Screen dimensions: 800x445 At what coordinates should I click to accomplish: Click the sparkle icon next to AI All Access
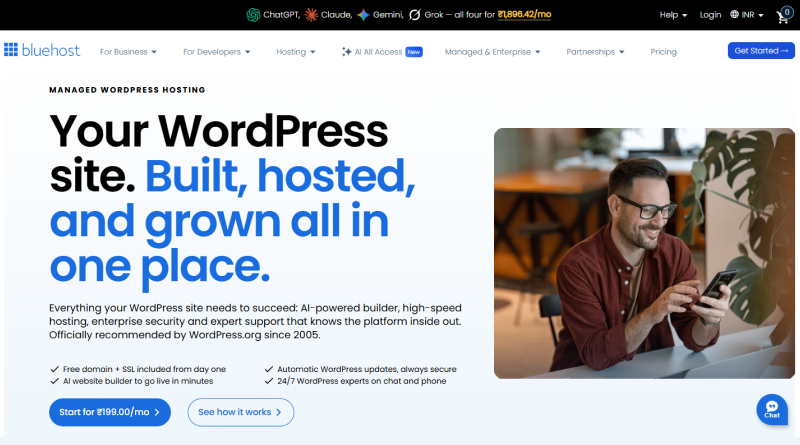[346, 52]
